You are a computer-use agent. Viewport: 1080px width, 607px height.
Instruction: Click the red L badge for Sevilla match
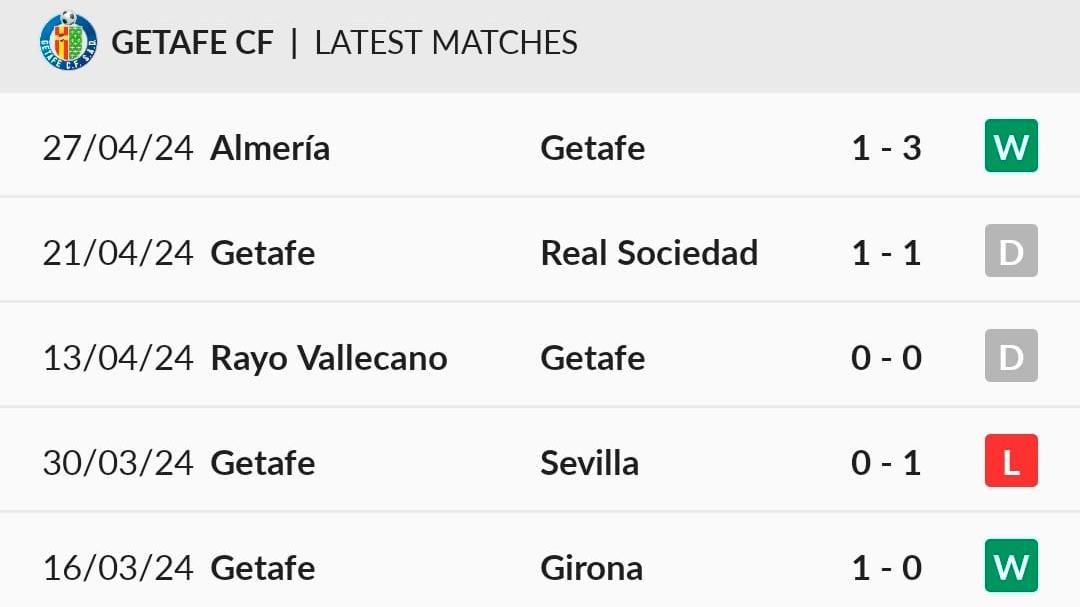coord(1011,461)
